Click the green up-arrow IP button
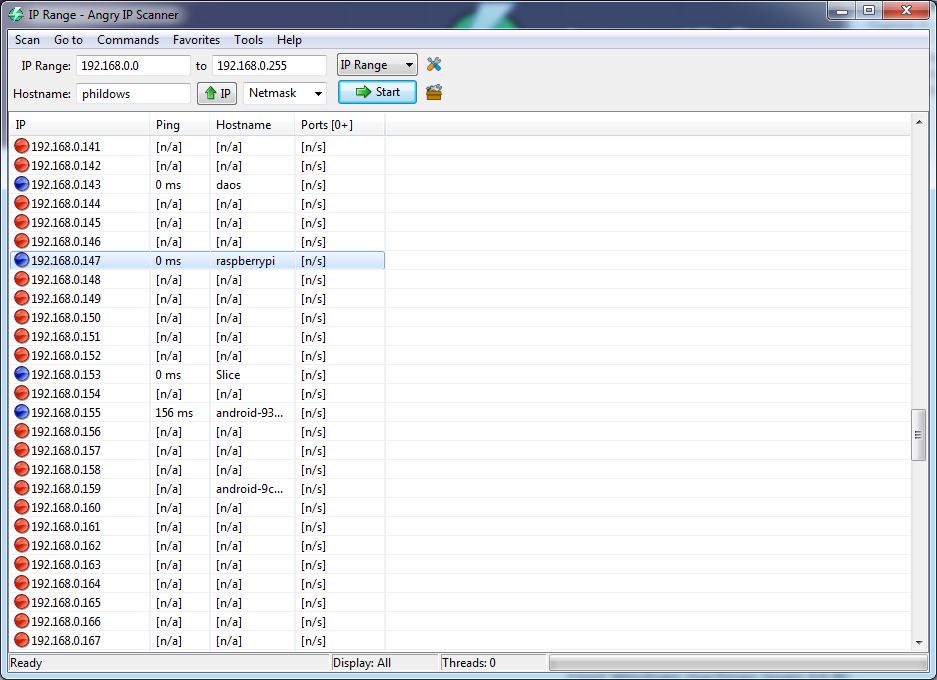The width and height of the screenshot is (937, 680). [x=217, y=92]
